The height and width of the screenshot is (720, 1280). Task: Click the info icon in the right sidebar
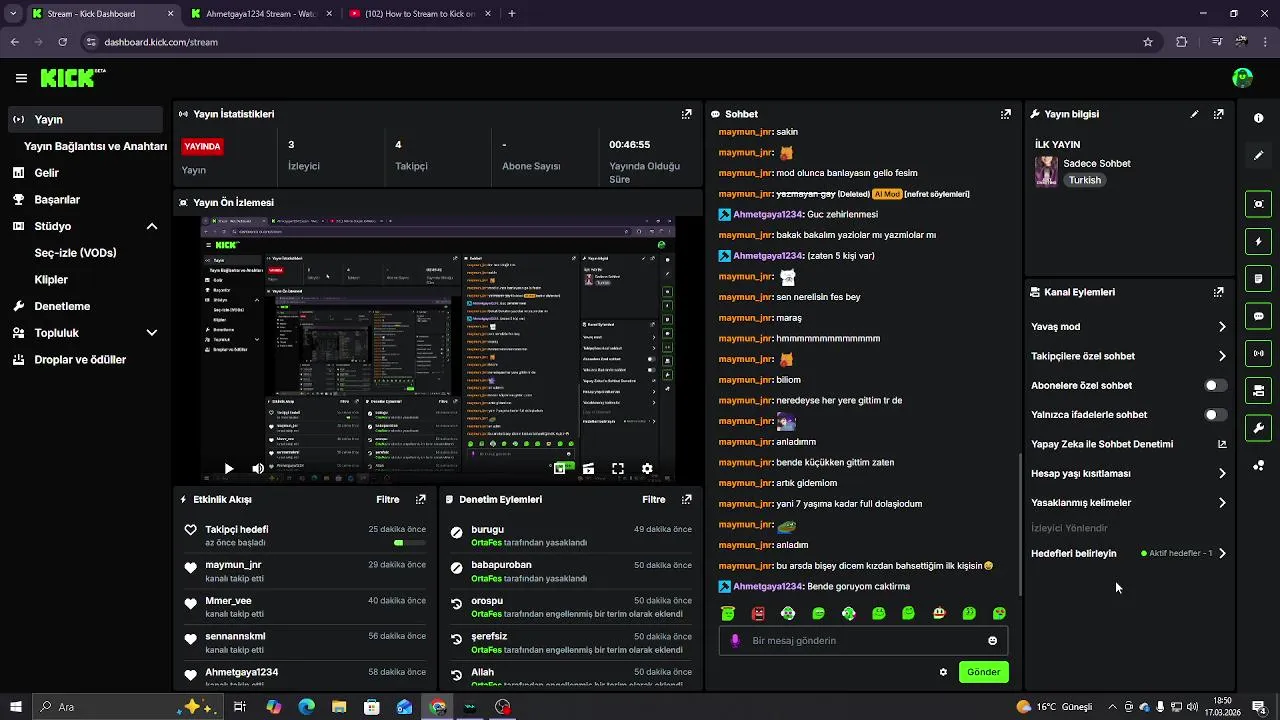tap(1258, 118)
